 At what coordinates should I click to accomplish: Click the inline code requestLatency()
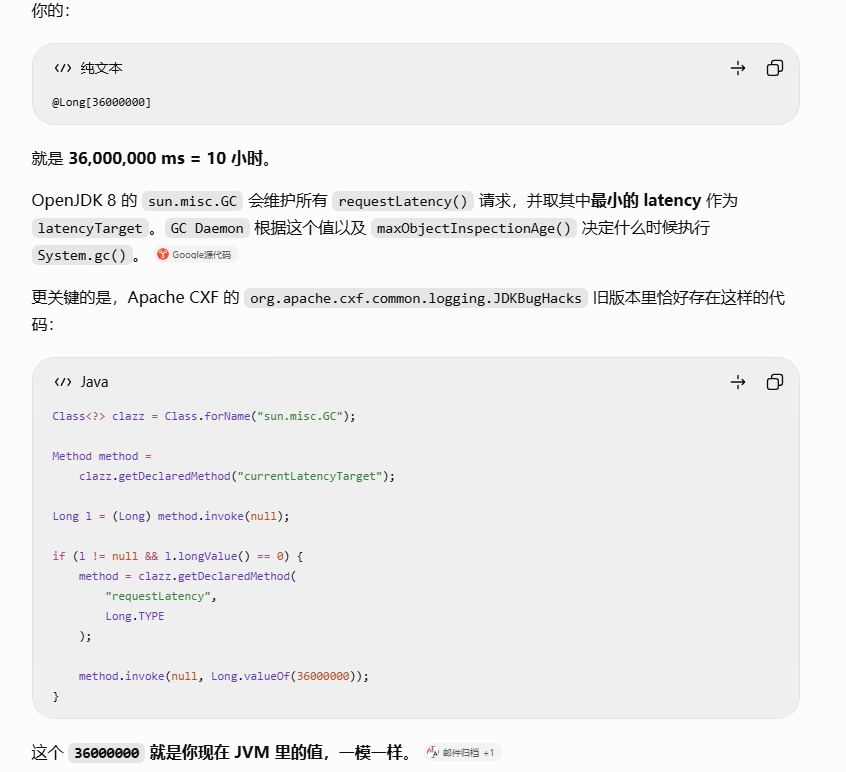click(403, 201)
